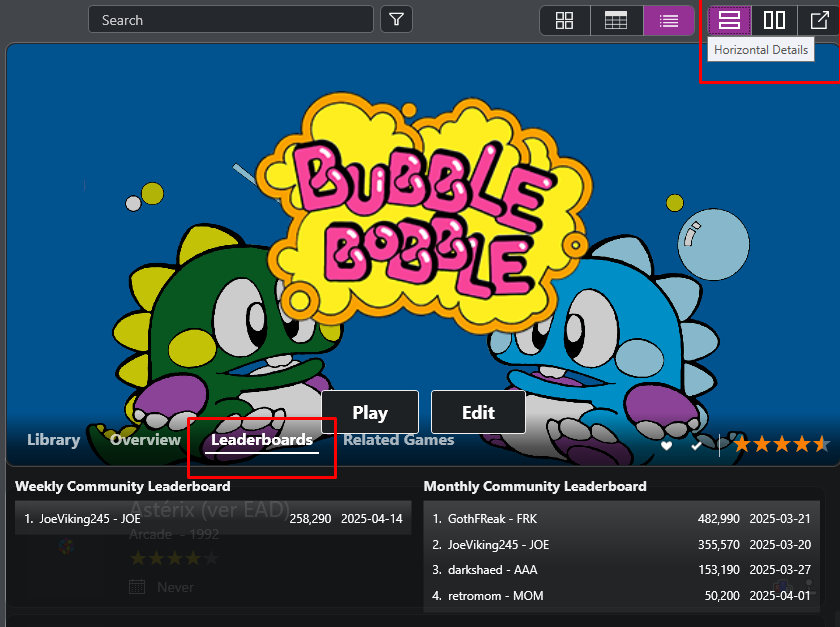
Task: Select GothFReak - FRK leaderboard entry
Action: (621, 519)
